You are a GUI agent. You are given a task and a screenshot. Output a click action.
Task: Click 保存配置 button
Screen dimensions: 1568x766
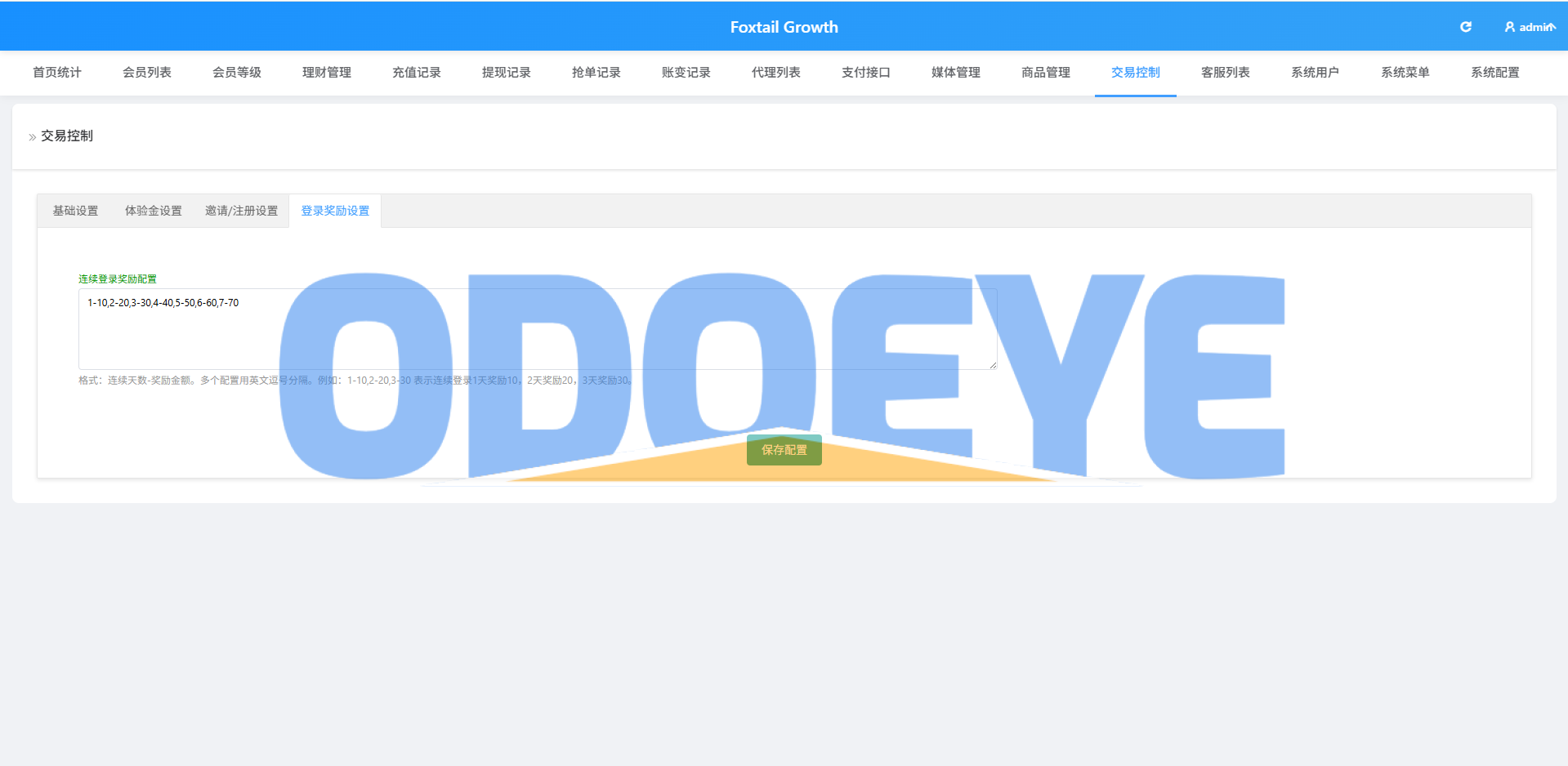(784, 450)
